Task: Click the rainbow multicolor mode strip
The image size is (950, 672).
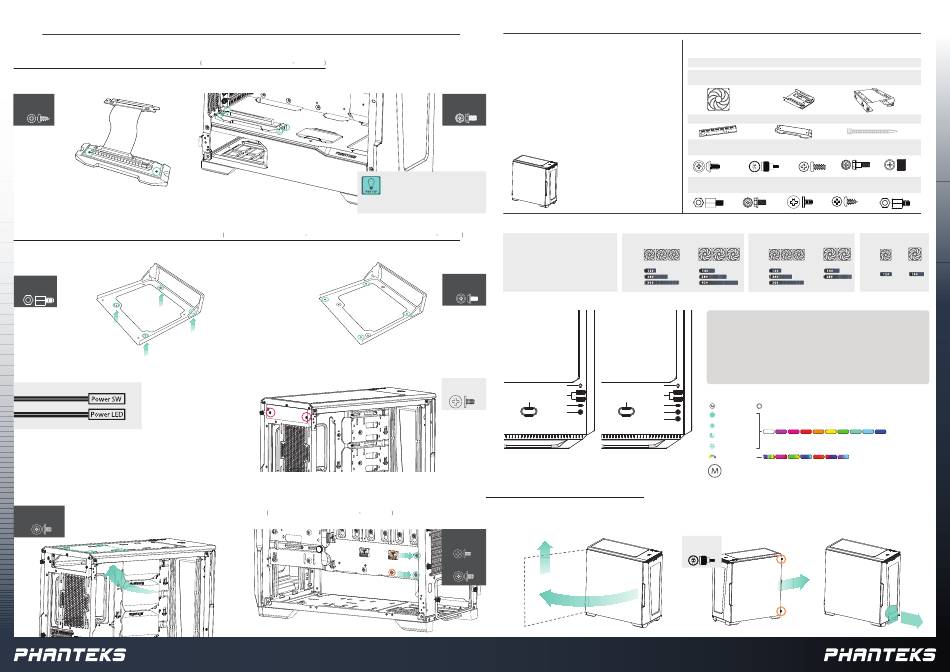Action: [806, 457]
